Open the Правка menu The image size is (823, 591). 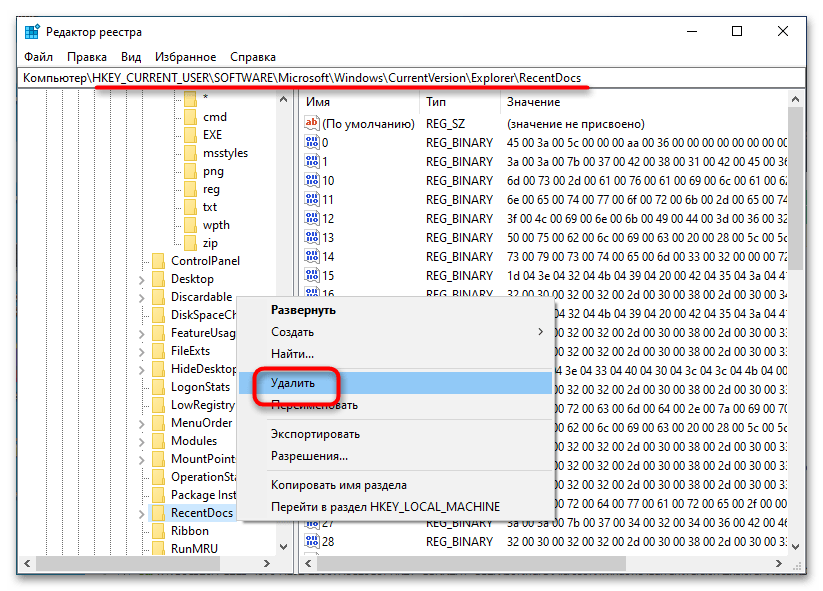(87, 57)
